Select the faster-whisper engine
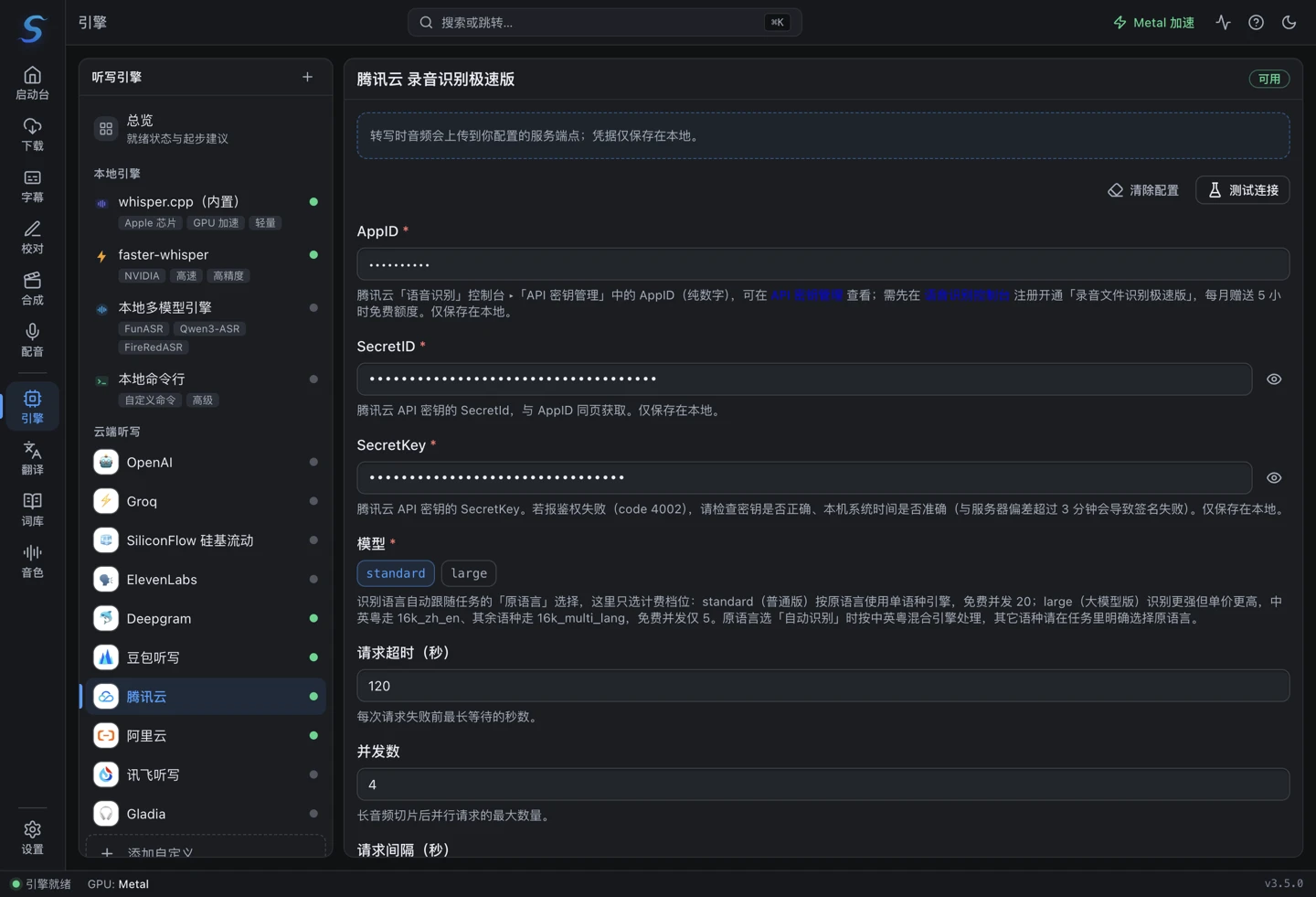Viewport: 1316px width, 897px height. (x=206, y=264)
